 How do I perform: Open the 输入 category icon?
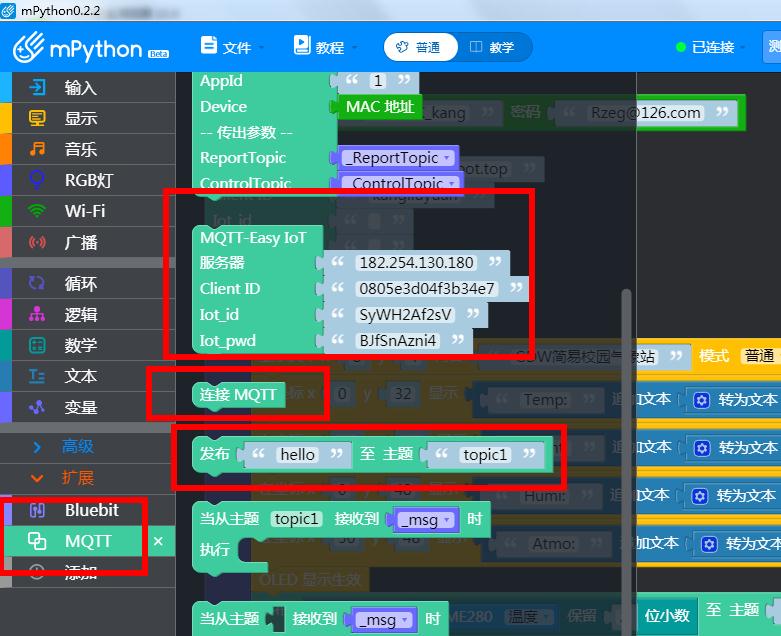37,87
